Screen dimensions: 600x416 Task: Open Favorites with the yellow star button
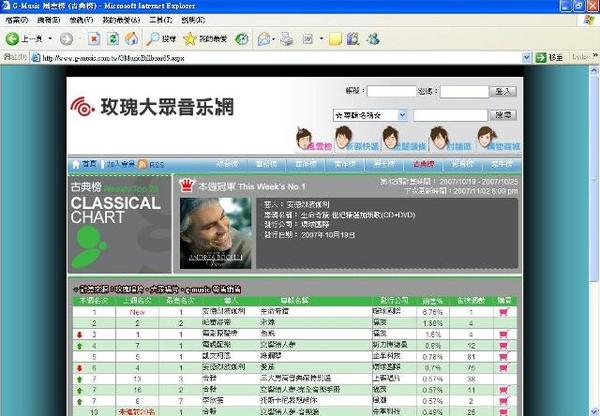click(205, 39)
